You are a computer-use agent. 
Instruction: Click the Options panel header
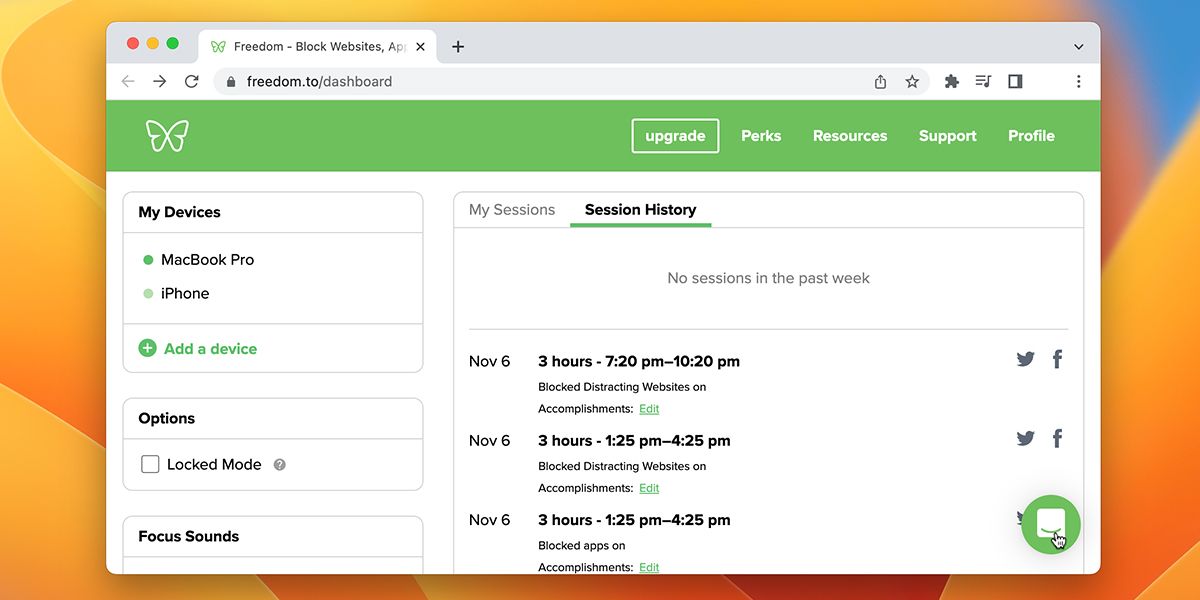[272, 419]
